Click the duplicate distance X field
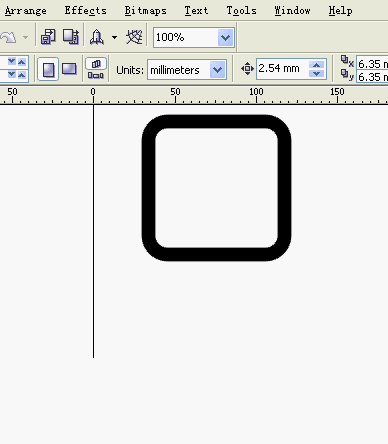 pyautogui.click(x=372, y=63)
